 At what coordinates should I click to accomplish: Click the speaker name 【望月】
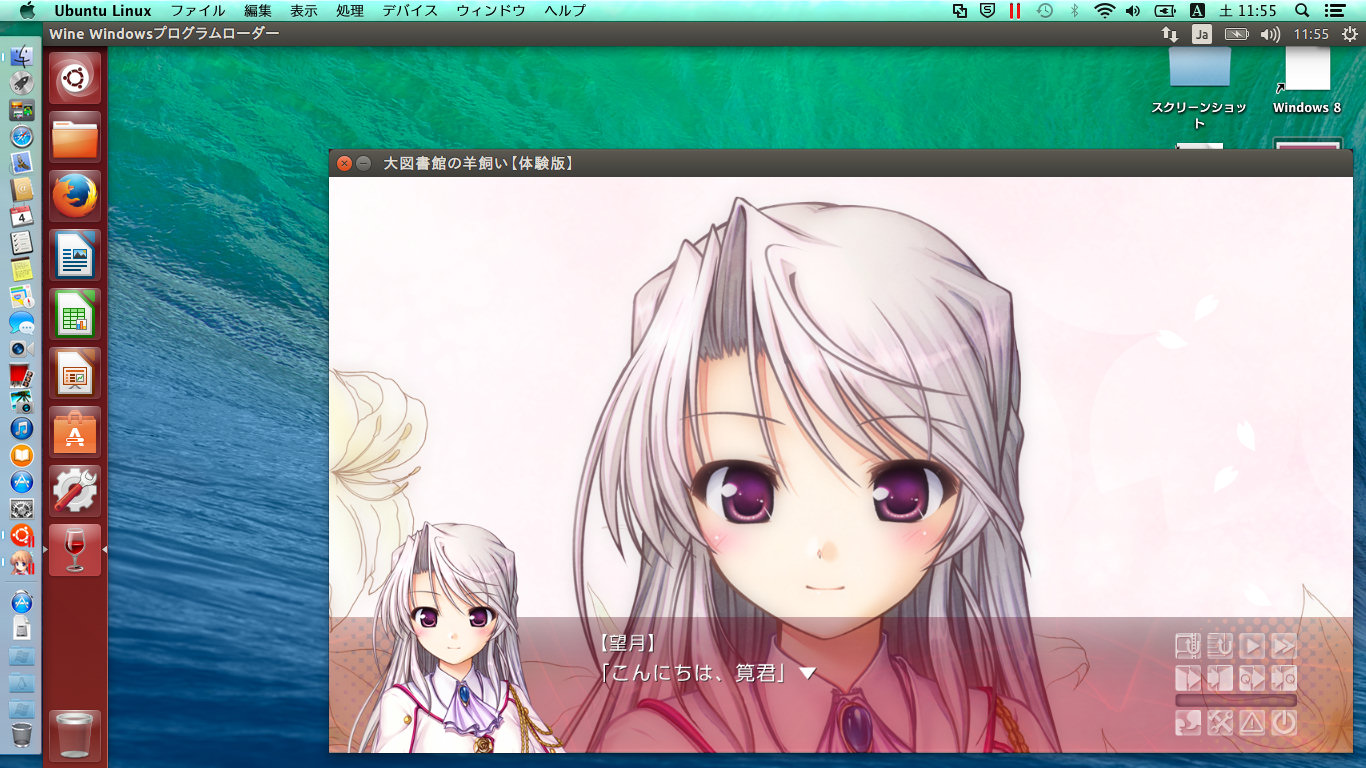pyautogui.click(x=627, y=643)
